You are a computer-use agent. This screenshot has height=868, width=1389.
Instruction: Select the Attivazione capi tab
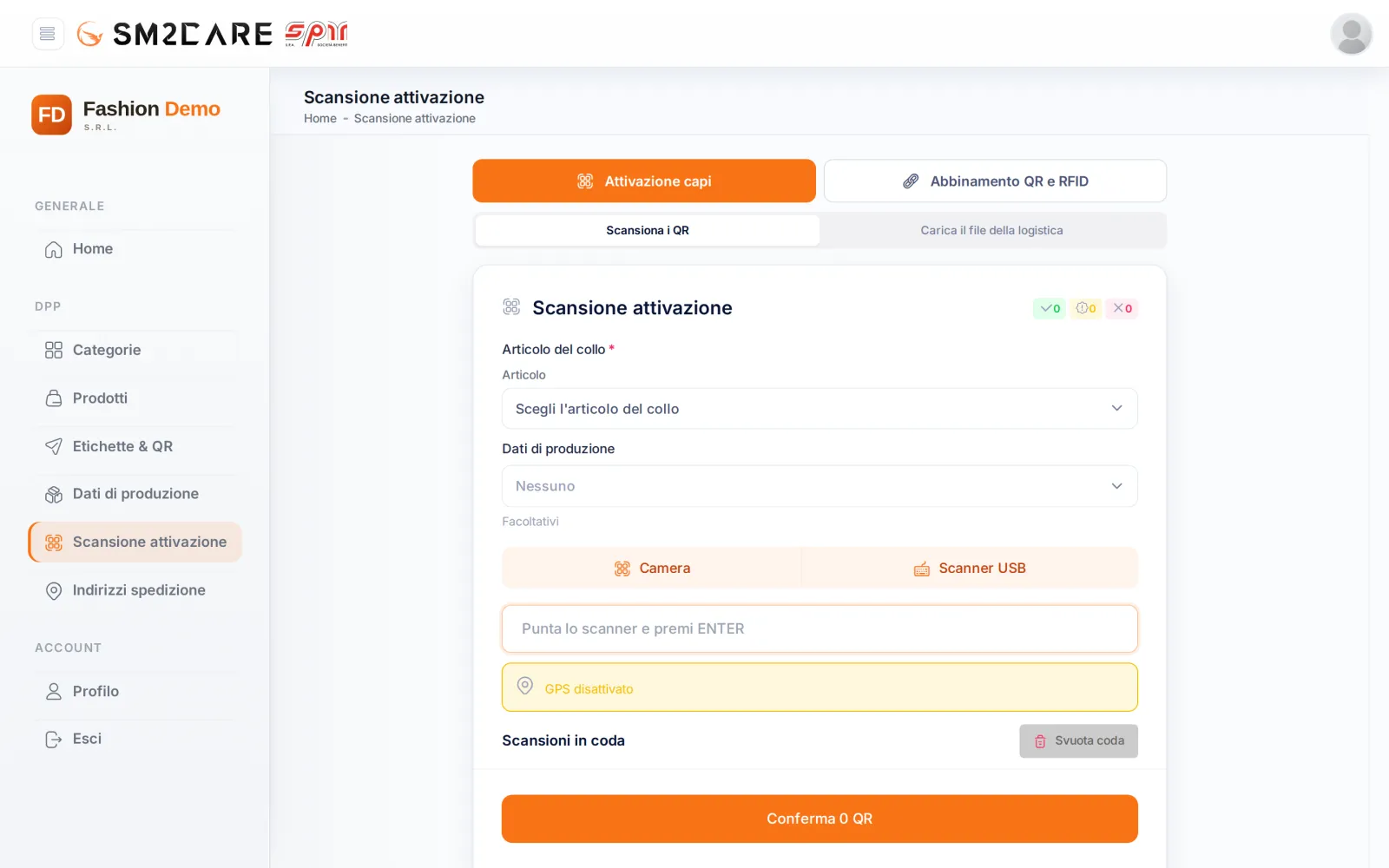pos(644,181)
